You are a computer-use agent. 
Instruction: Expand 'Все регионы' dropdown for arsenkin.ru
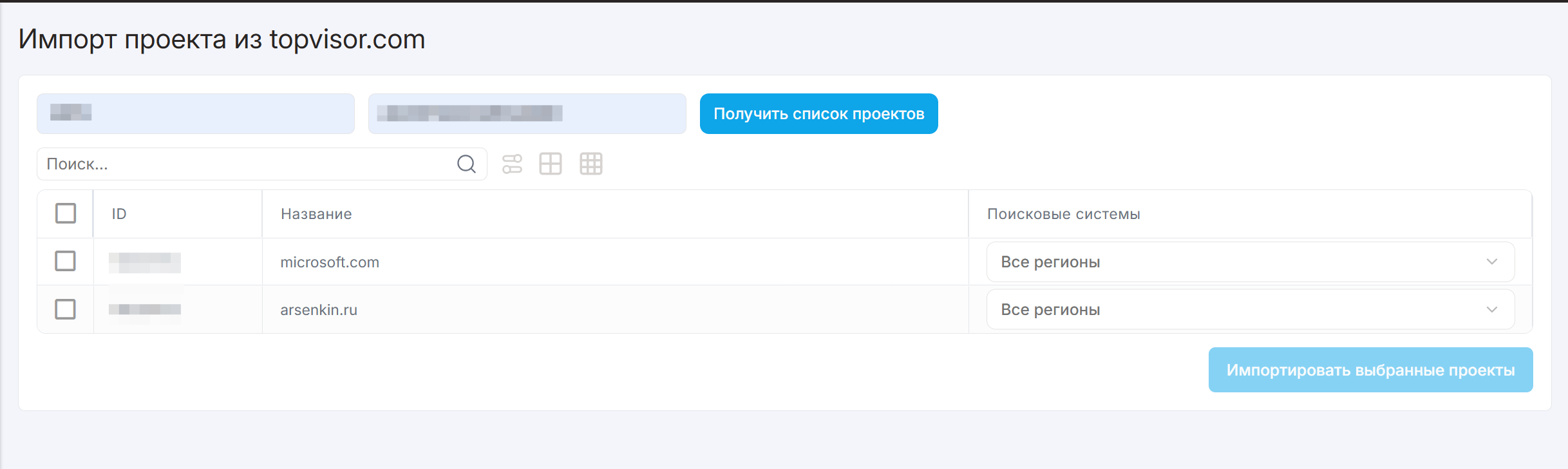tap(1250, 309)
